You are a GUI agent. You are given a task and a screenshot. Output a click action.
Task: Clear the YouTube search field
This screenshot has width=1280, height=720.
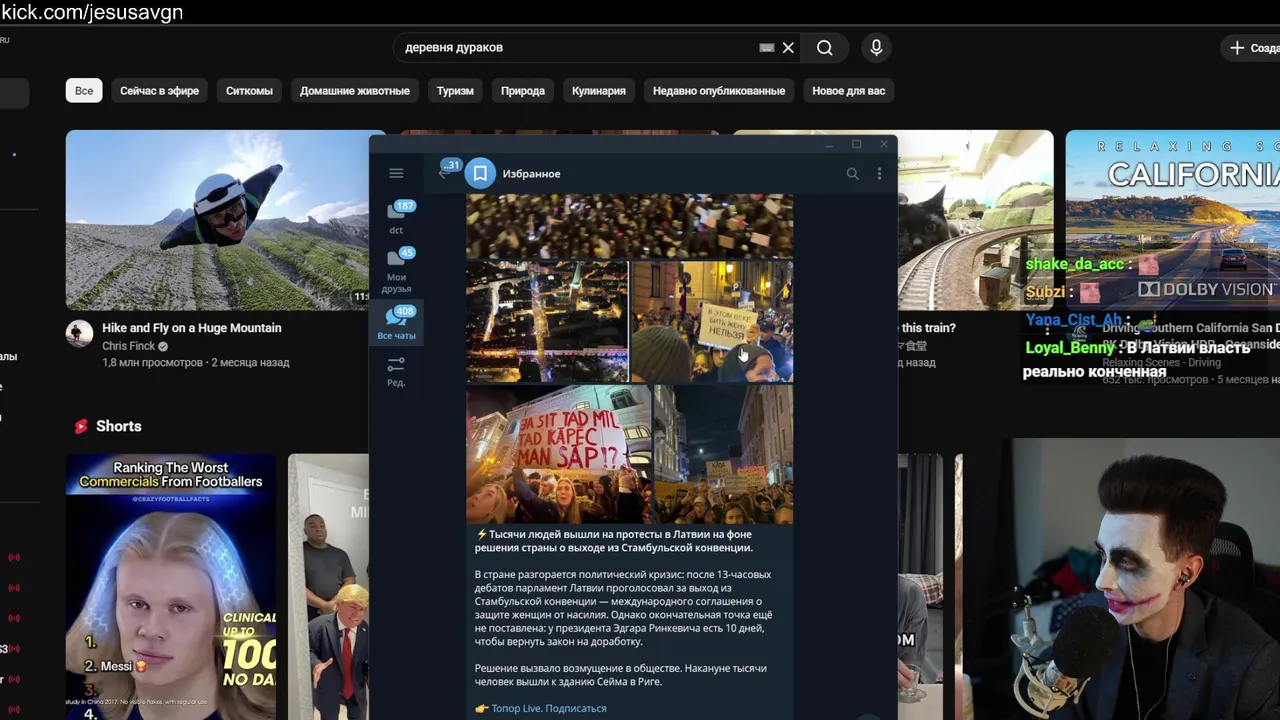click(x=788, y=48)
